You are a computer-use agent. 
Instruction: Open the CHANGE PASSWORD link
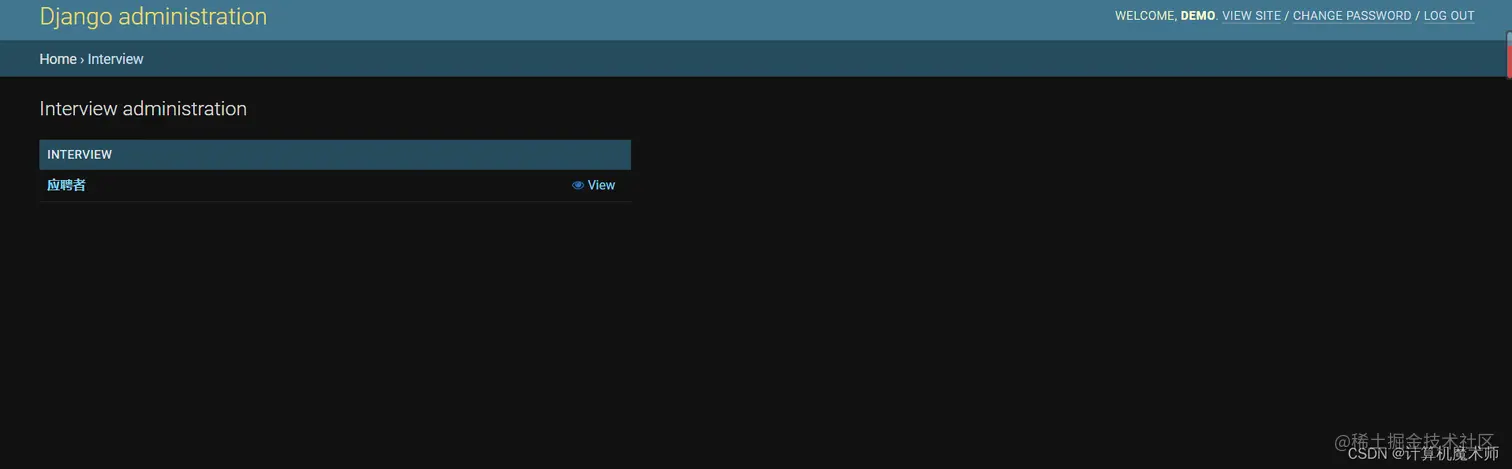tap(1352, 16)
